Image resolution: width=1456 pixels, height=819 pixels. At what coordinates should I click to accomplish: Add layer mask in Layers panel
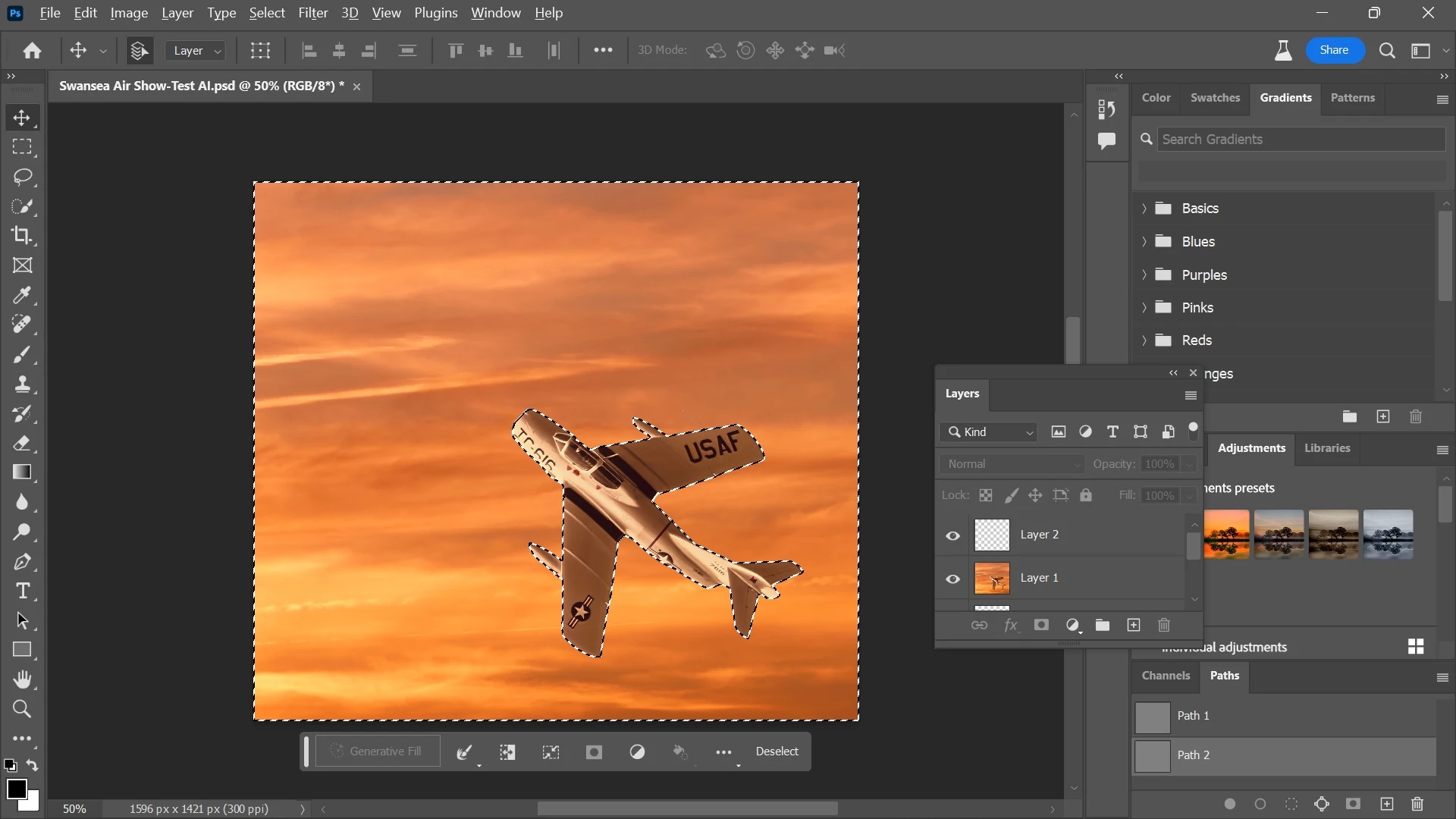tap(1041, 625)
